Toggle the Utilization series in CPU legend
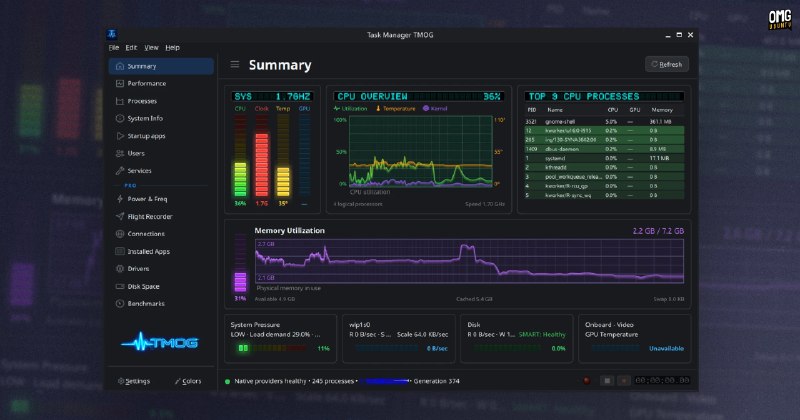 pos(351,109)
